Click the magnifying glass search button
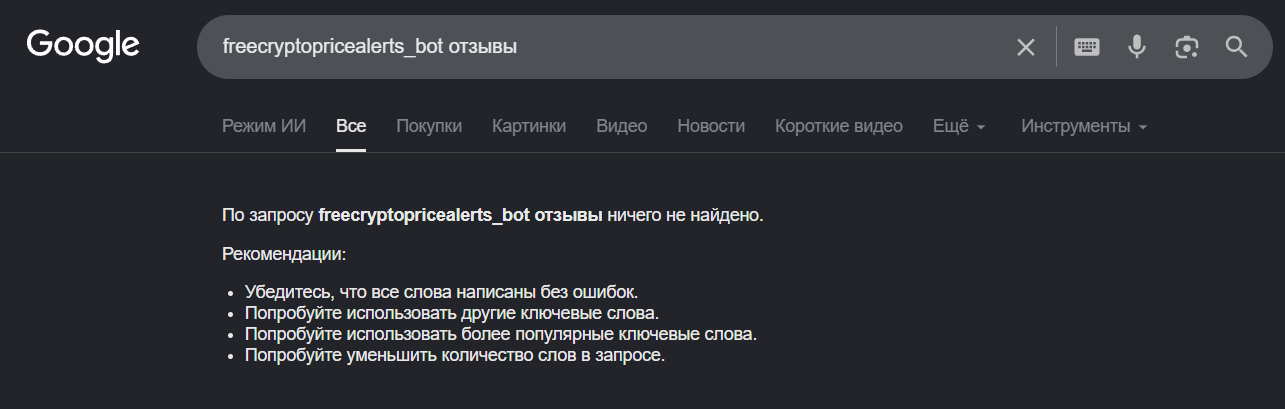Image resolution: width=1285 pixels, height=409 pixels. tap(1237, 47)
